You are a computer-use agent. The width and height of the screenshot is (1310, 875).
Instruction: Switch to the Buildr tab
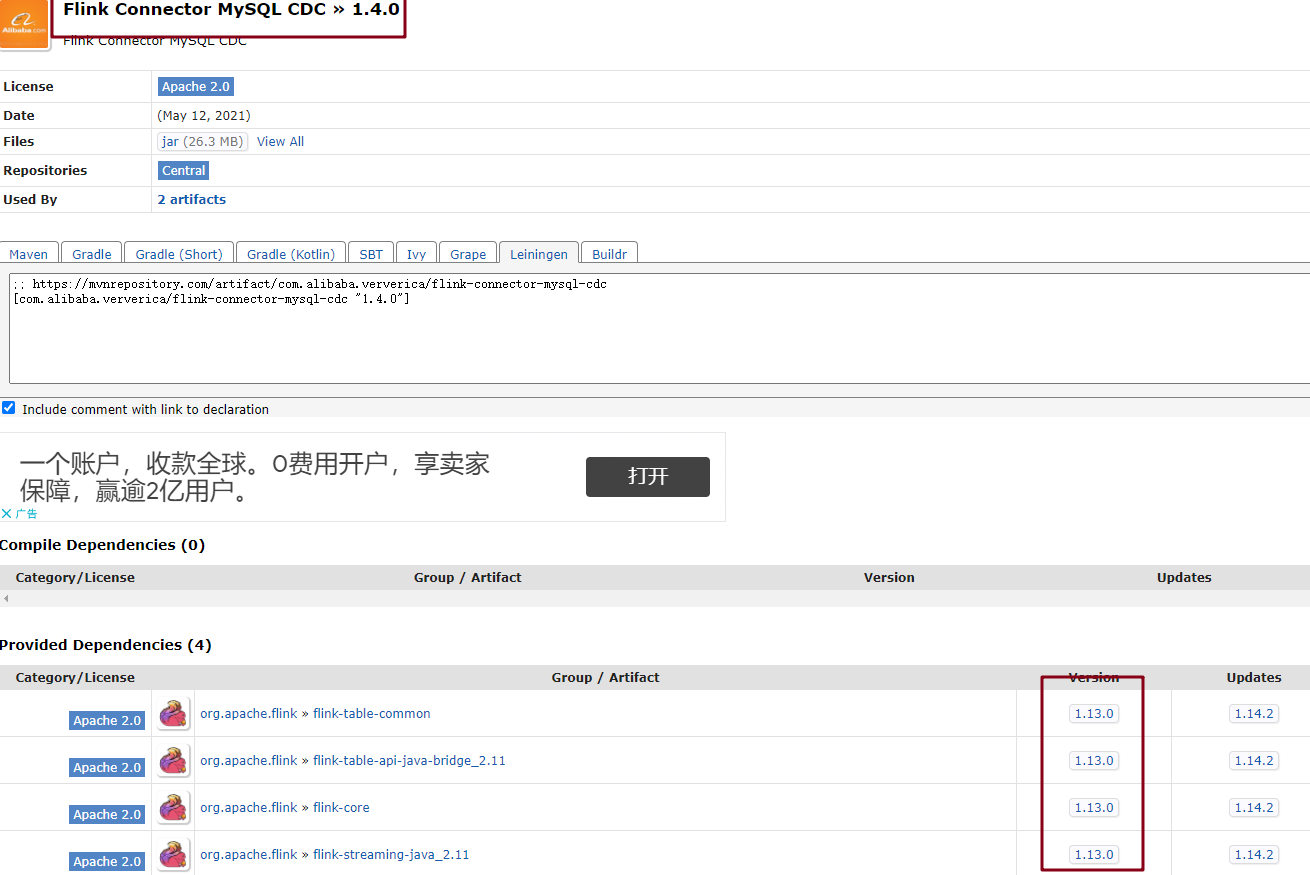click(x=608, y=253)
